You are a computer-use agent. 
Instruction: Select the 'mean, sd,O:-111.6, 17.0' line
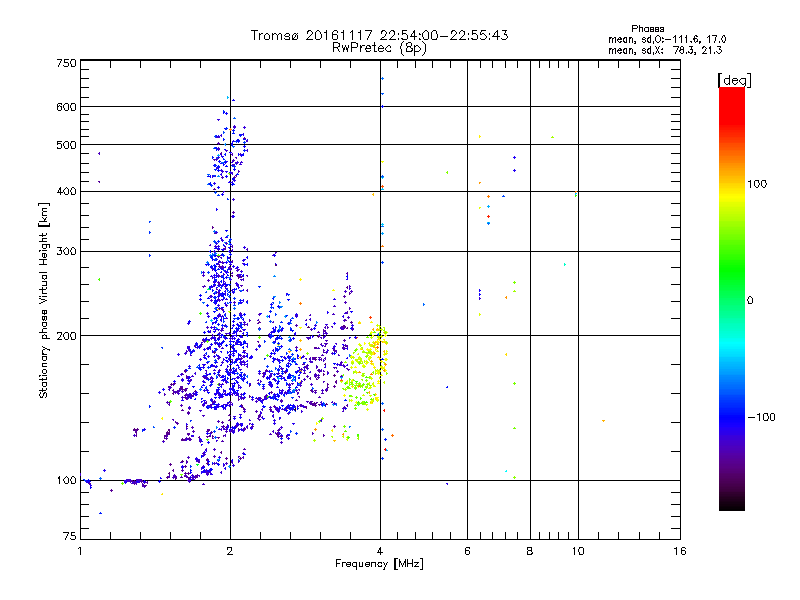pos(667,39)
